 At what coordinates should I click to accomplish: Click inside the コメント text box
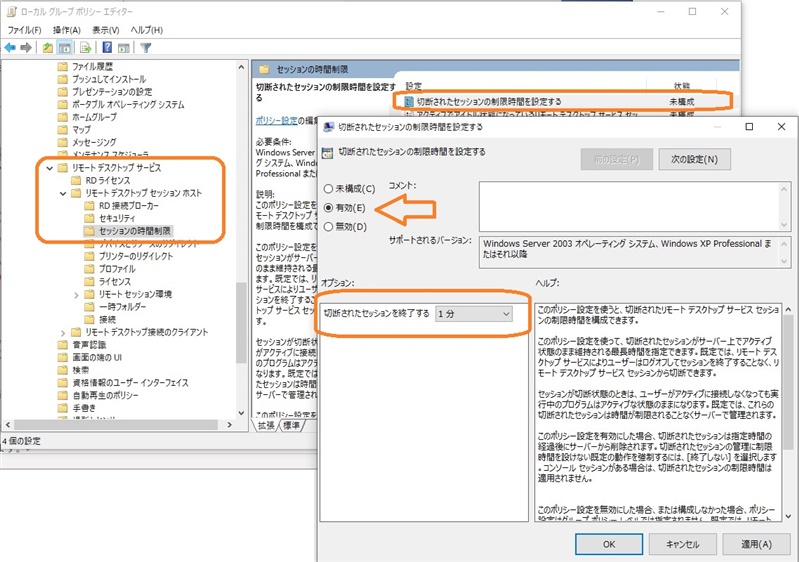tap(629, 206)
